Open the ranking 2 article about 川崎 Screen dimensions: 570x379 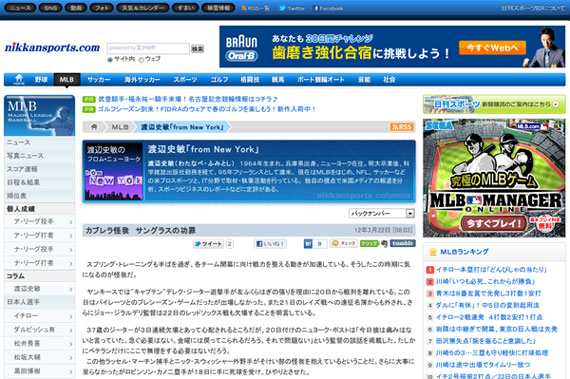(485, 282)
